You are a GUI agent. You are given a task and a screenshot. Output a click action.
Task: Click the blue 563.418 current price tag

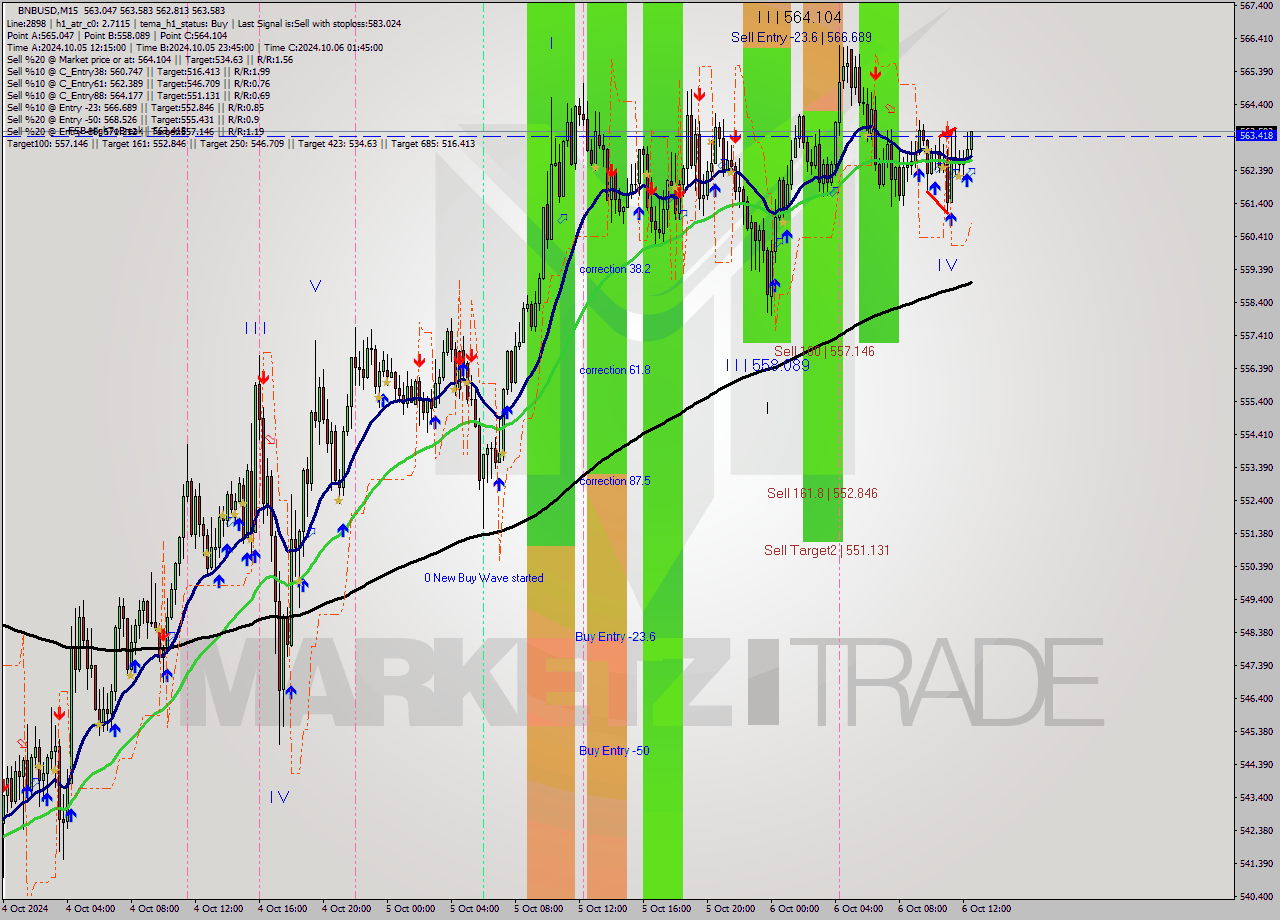pos(1256,135)
